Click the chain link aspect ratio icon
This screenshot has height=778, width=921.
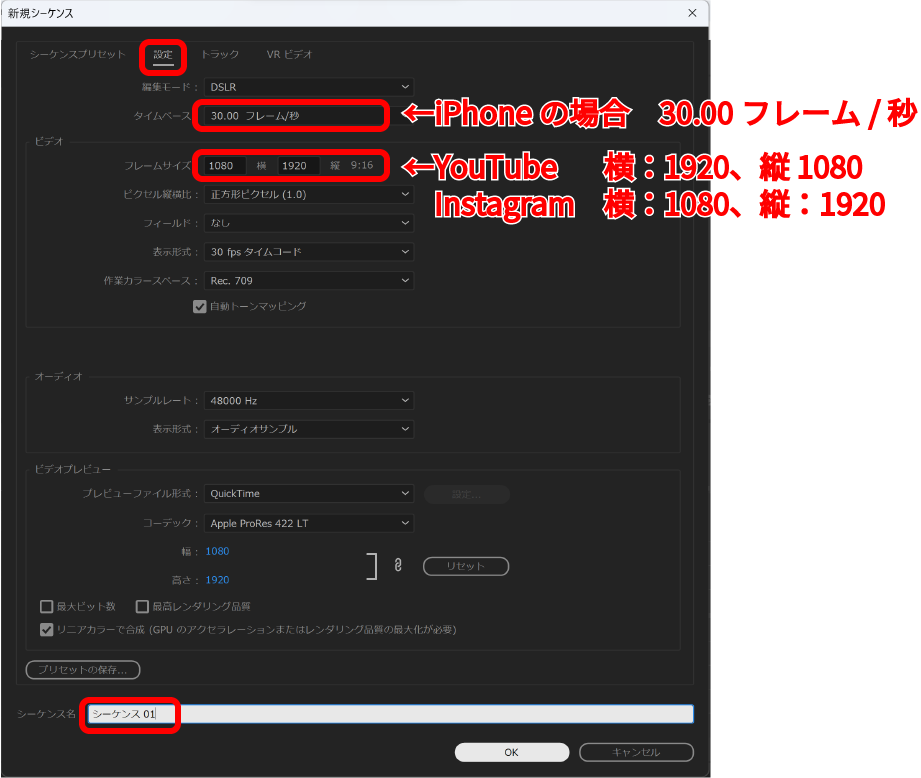pyautogui.click(x=398, y=566)
